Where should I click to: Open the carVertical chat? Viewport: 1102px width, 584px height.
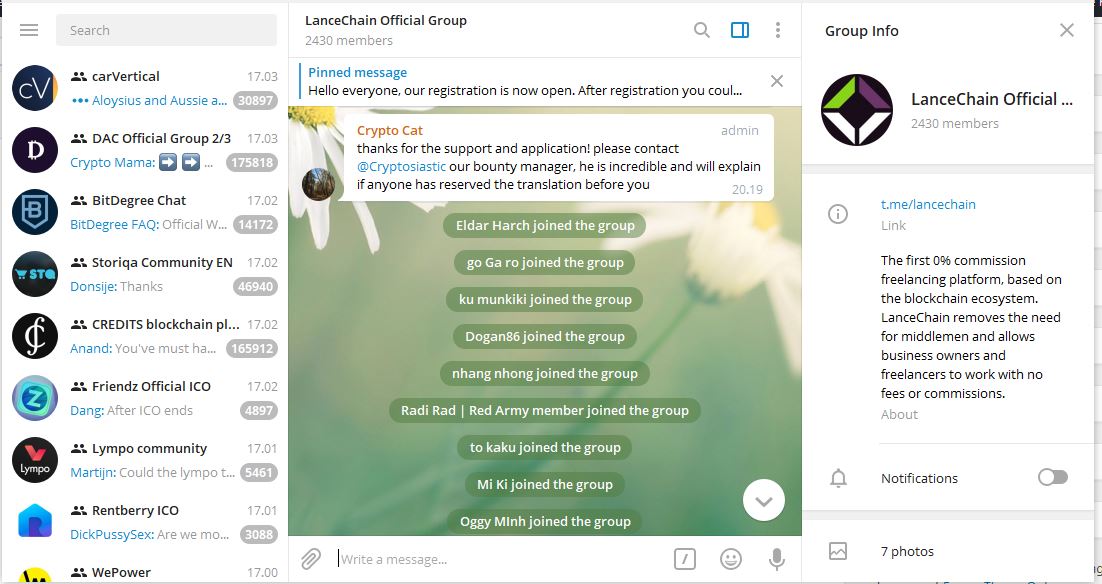tap(145, 88)
